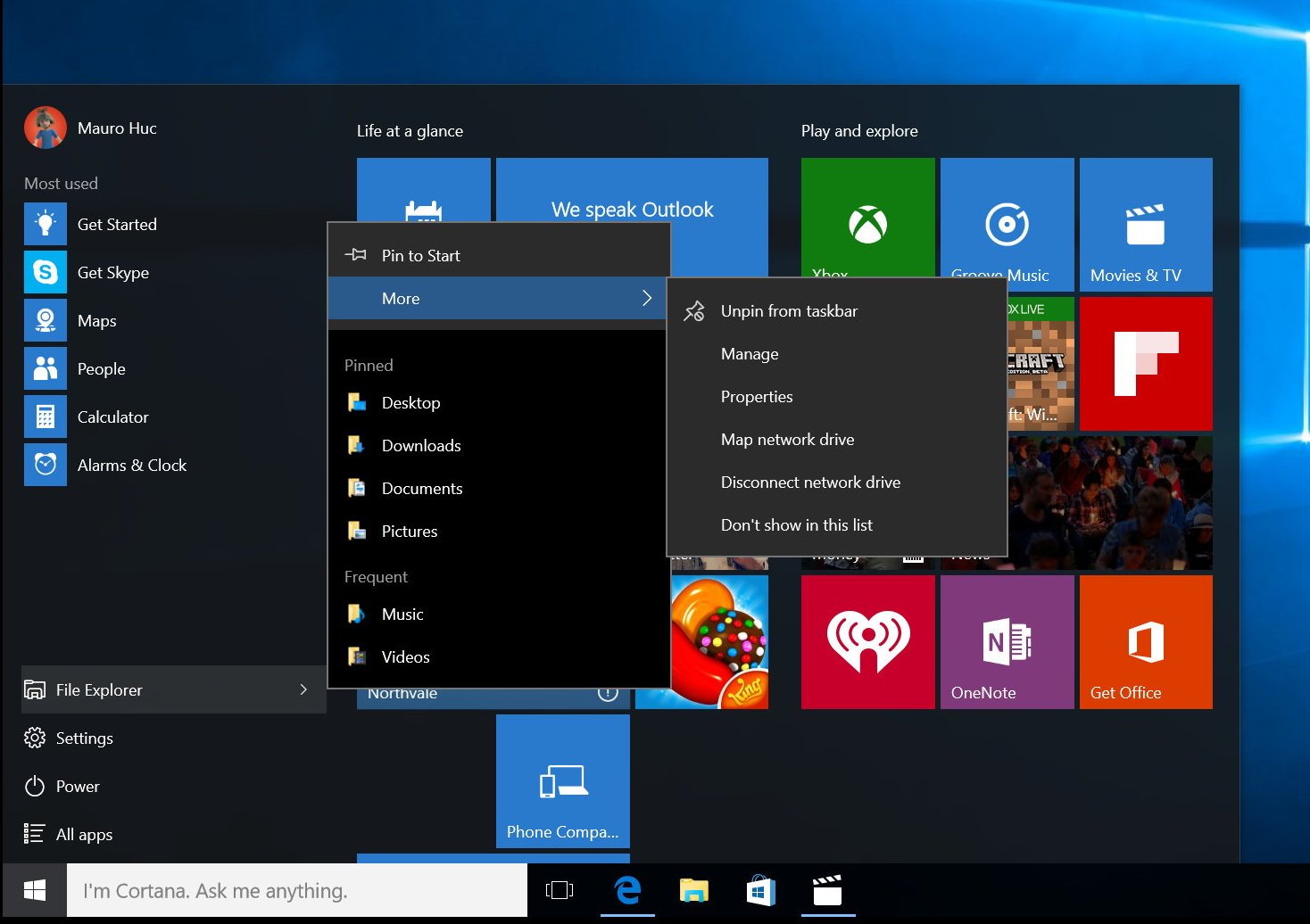Click the Mauro Huc account name
Screen dimensions: 1310x924
[117, 128]
